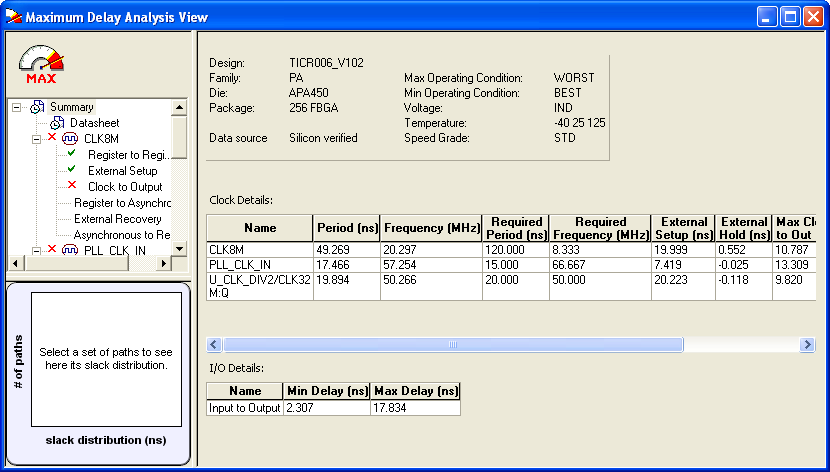Click external setup value 20.223
This screenshot has height=472, width=830.
pyautogui.click(x=683, y=286)
